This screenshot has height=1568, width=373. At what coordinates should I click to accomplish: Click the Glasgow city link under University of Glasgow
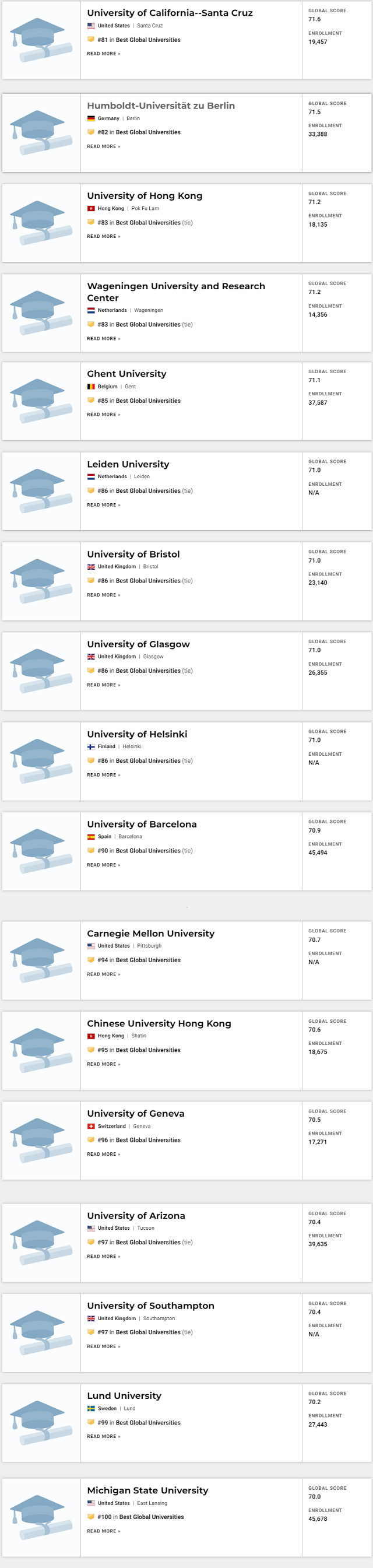click(153, 656)
